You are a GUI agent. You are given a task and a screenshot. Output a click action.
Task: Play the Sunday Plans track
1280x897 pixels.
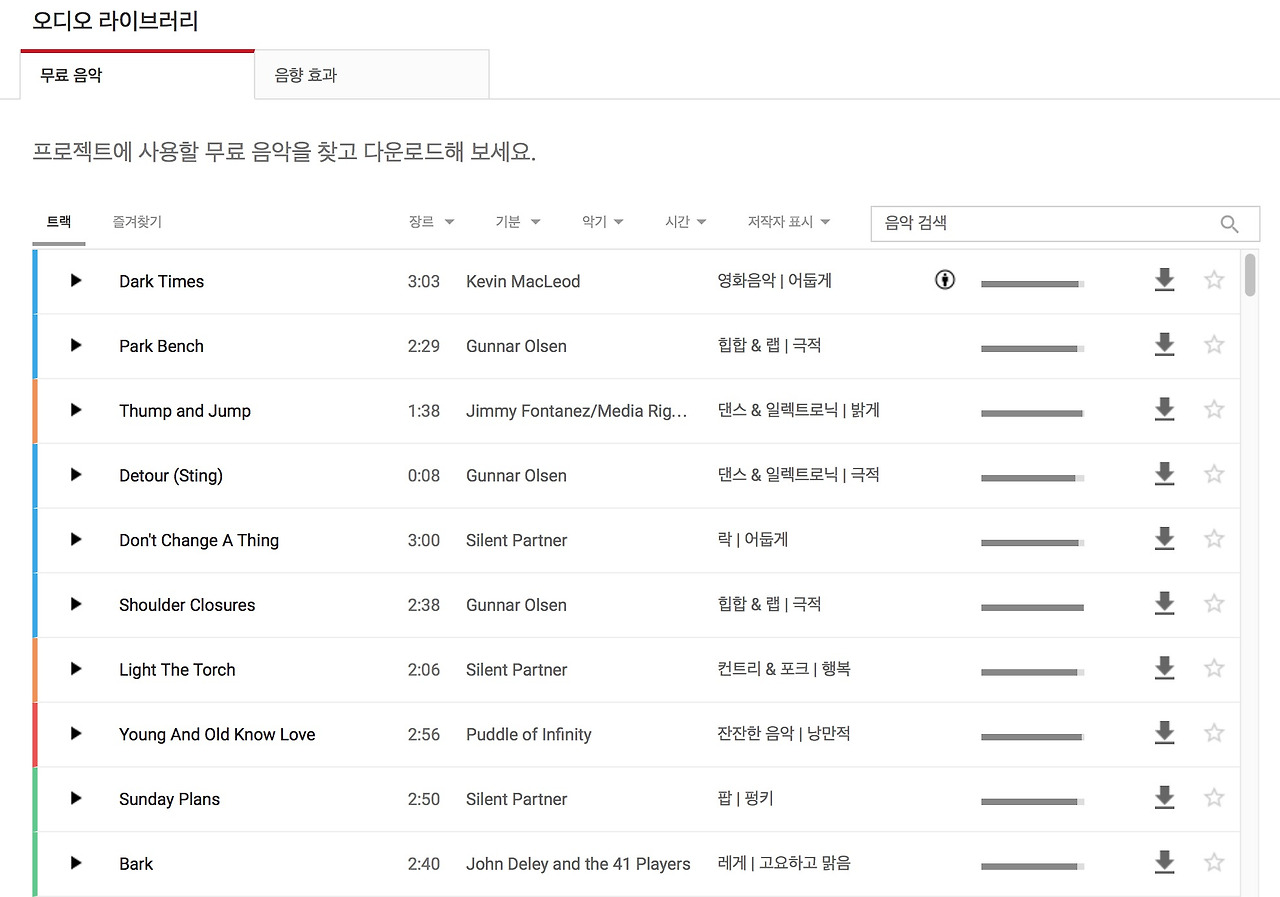76,798
